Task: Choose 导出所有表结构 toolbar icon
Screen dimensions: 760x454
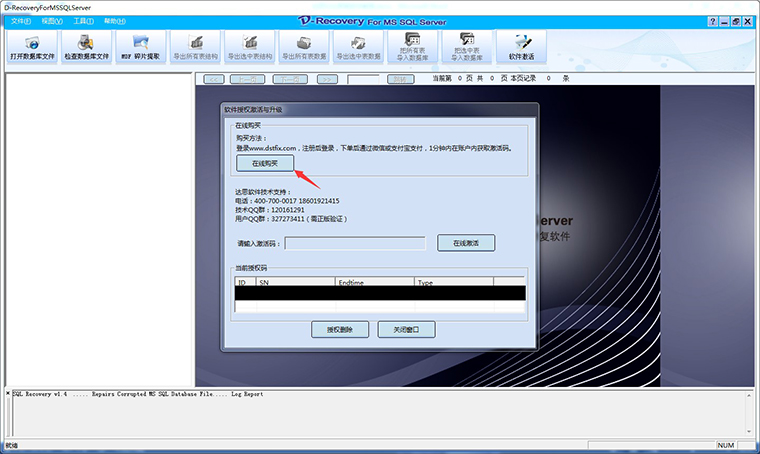Action: coord(195,47)
